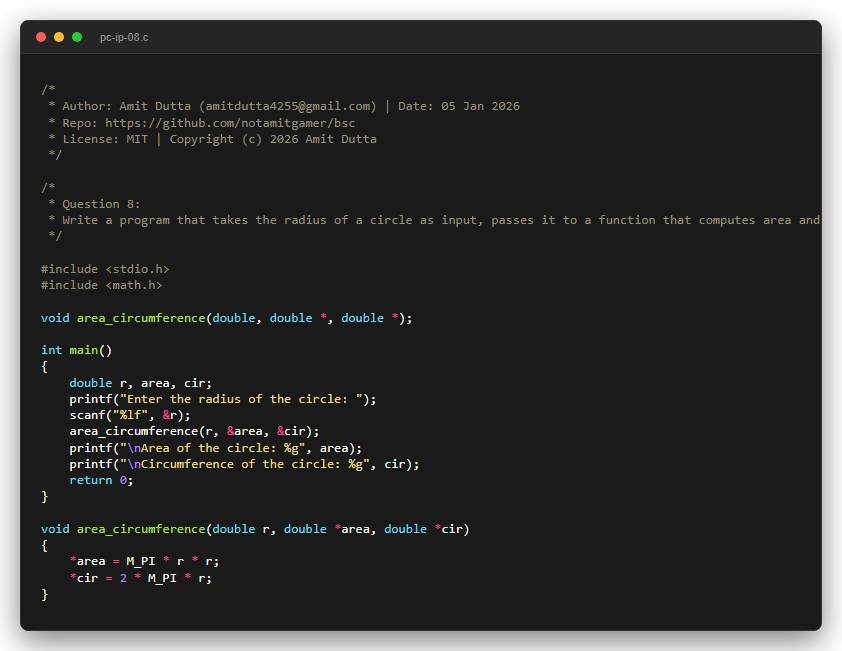The image size is (842, 651).
Task: Click the License: MIT copyright comment line
Action: pos(212,139)
